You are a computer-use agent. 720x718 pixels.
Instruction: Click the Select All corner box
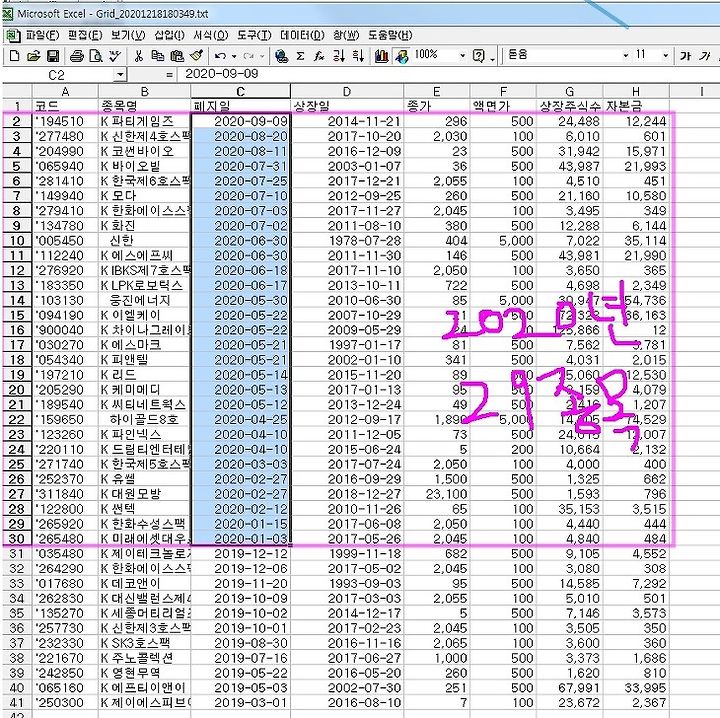point(17,91)
